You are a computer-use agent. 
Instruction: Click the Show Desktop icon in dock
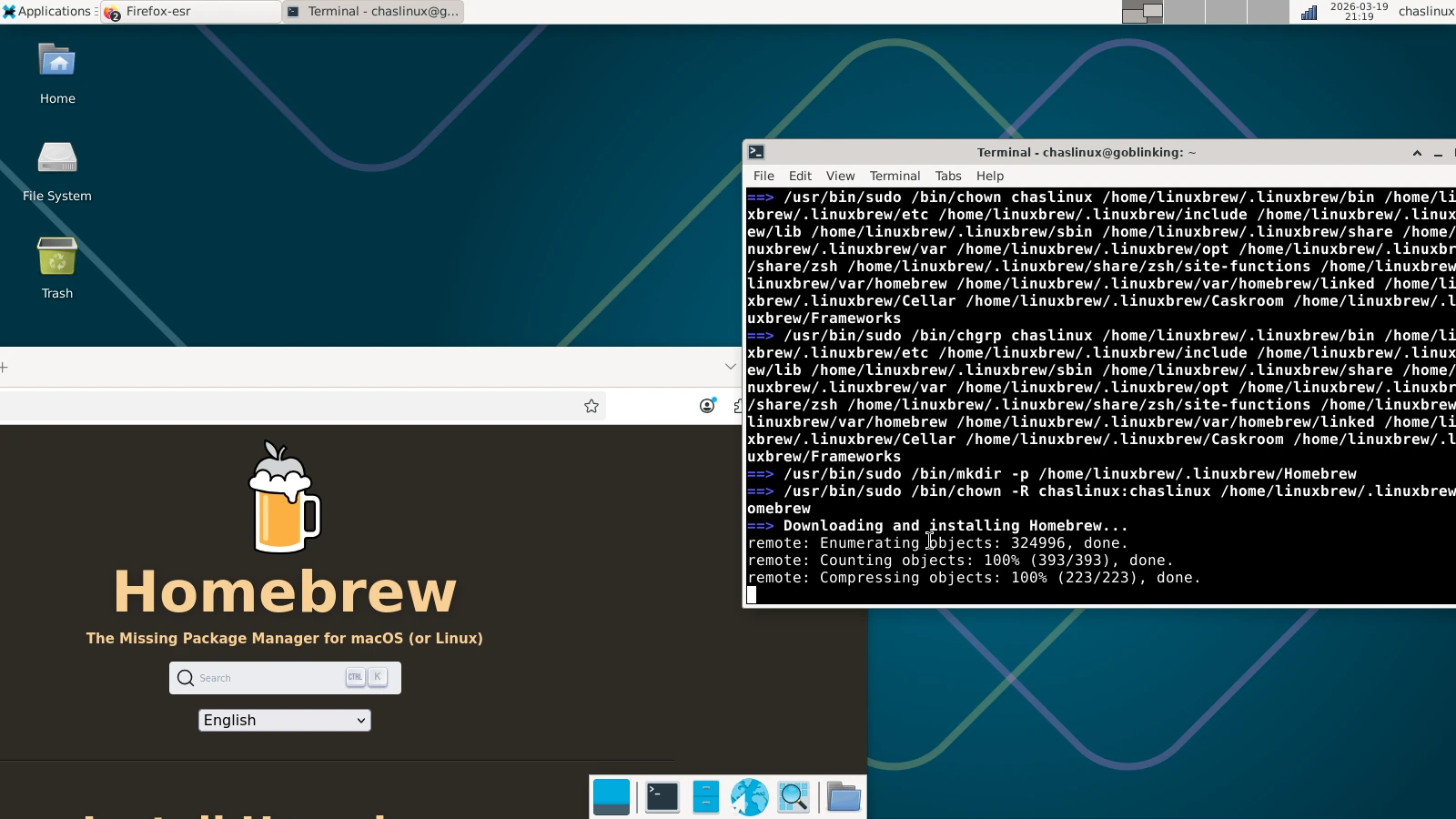[x=612, y=797]
